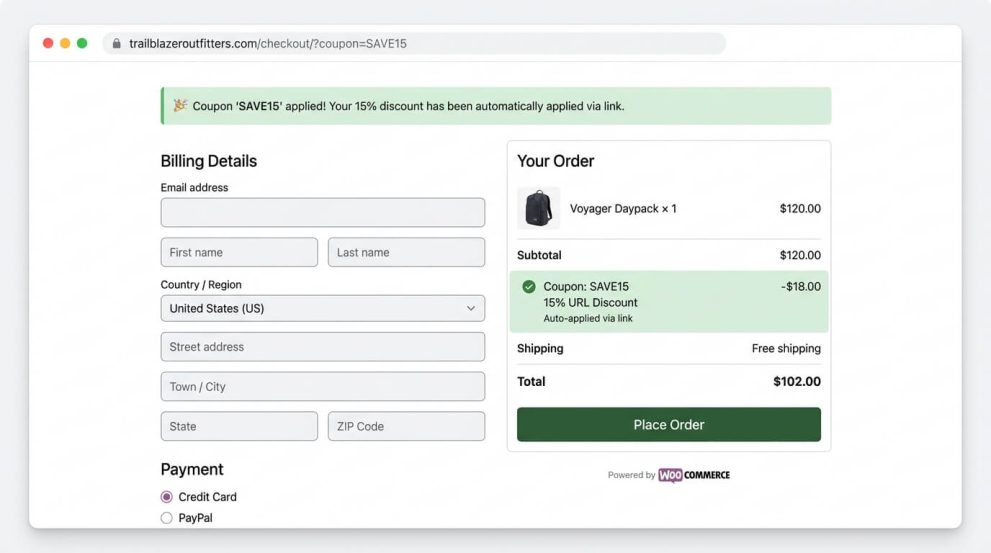Click the 'Shipping' label
The height and width of the screenshot is (553, 991).
[540, 348]
